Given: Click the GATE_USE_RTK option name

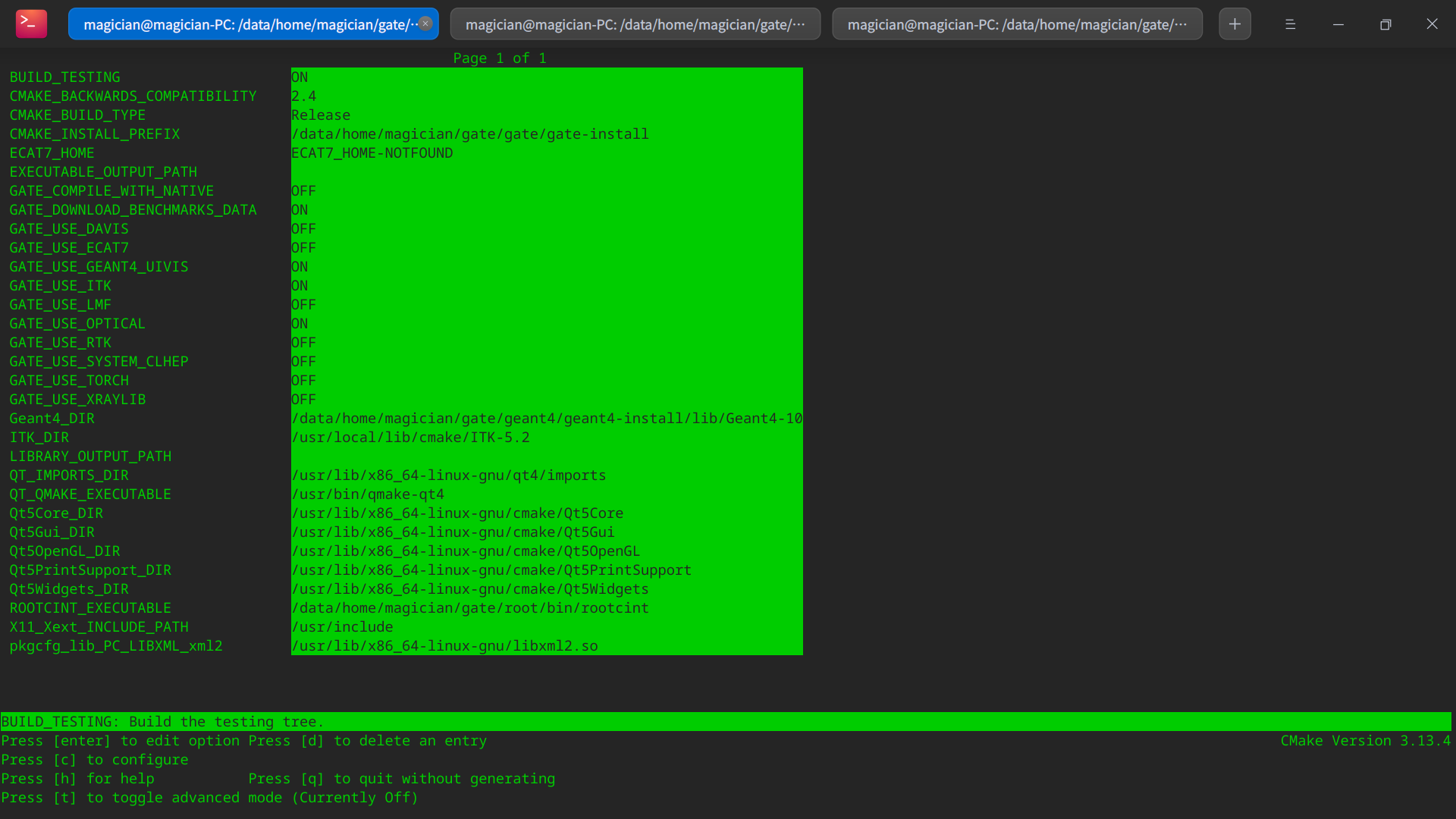Looking at the screenshot, I should [x=60, y=343].
